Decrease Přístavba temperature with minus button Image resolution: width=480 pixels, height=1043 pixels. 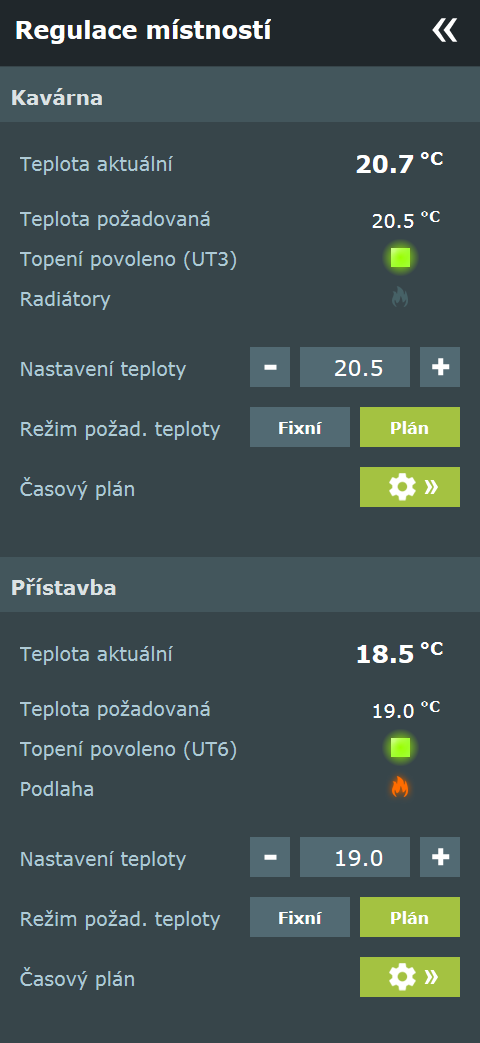coord(270,857)
